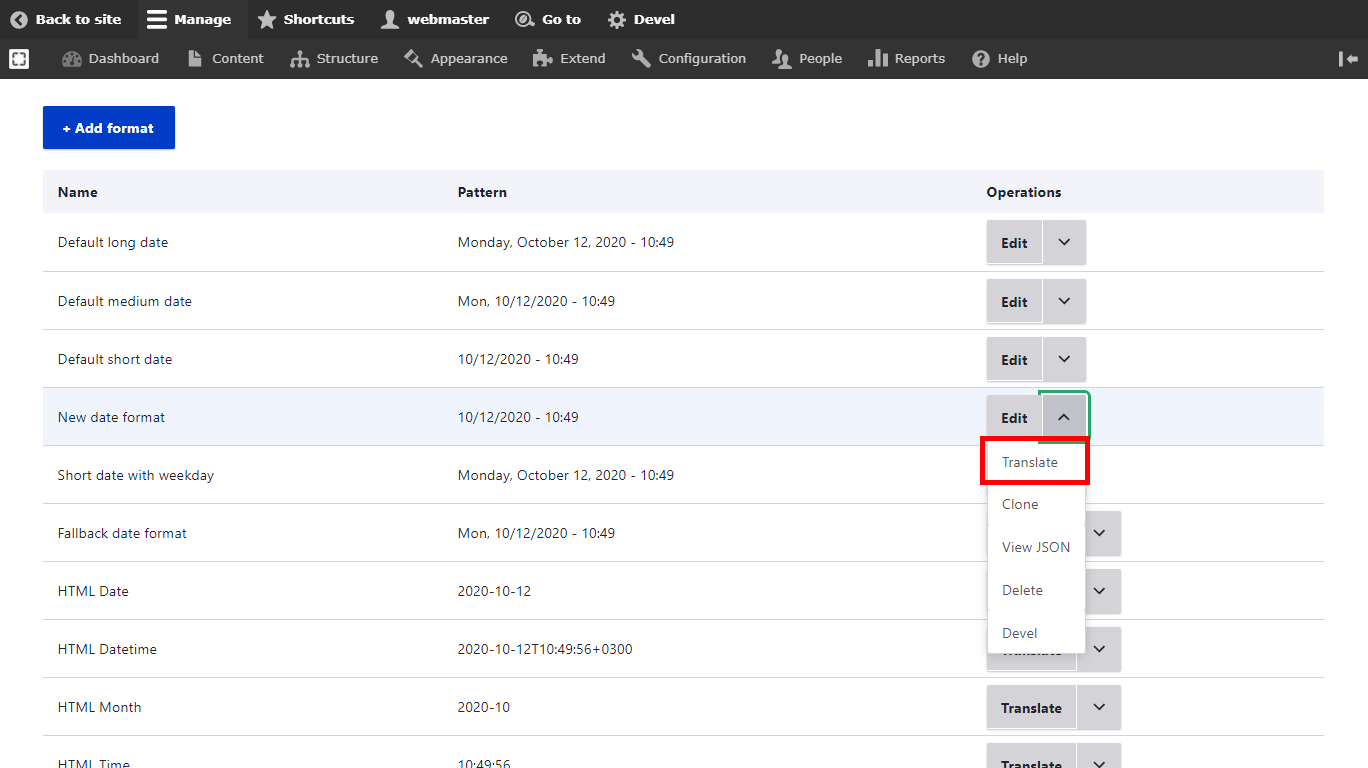Open Configuration wrench item
1368x768 pixels.
[689, 59]
